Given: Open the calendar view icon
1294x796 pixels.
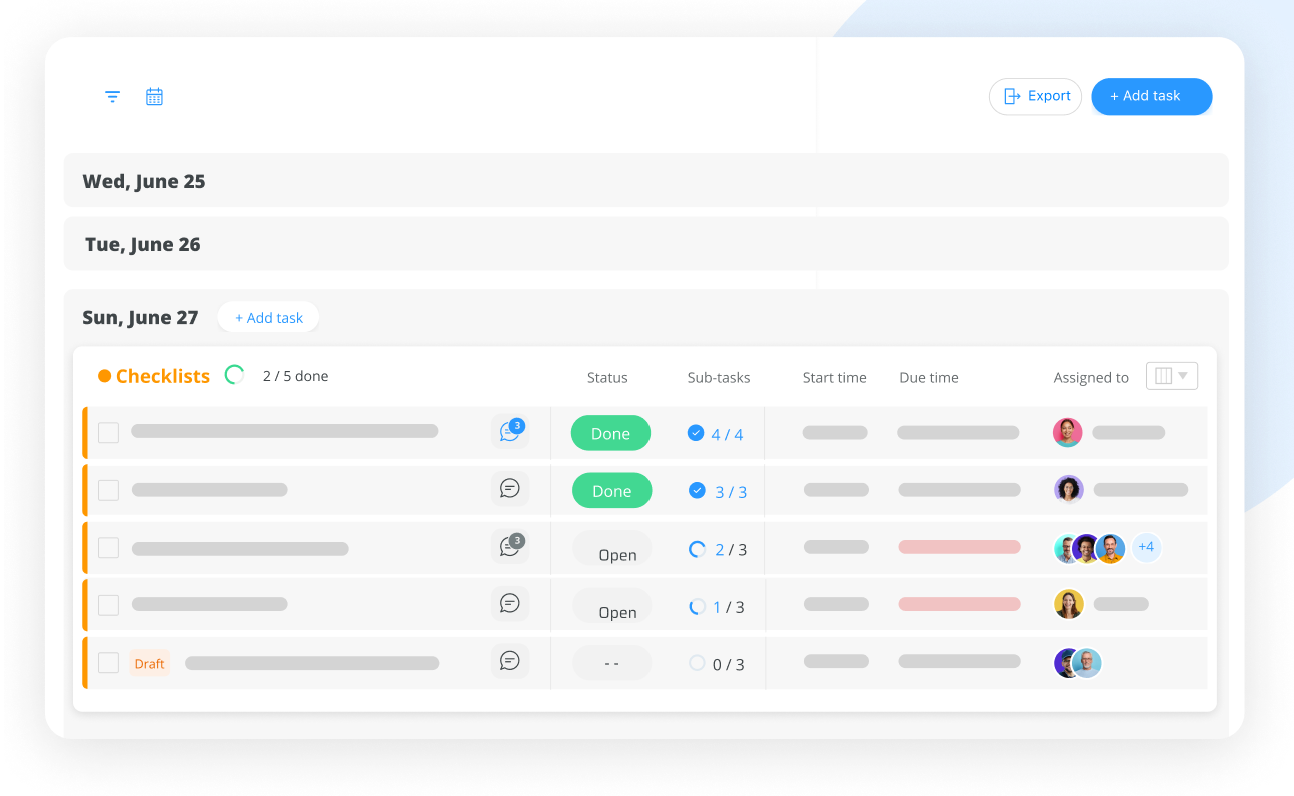Looking at the screenshot, I should pos(154,97).
